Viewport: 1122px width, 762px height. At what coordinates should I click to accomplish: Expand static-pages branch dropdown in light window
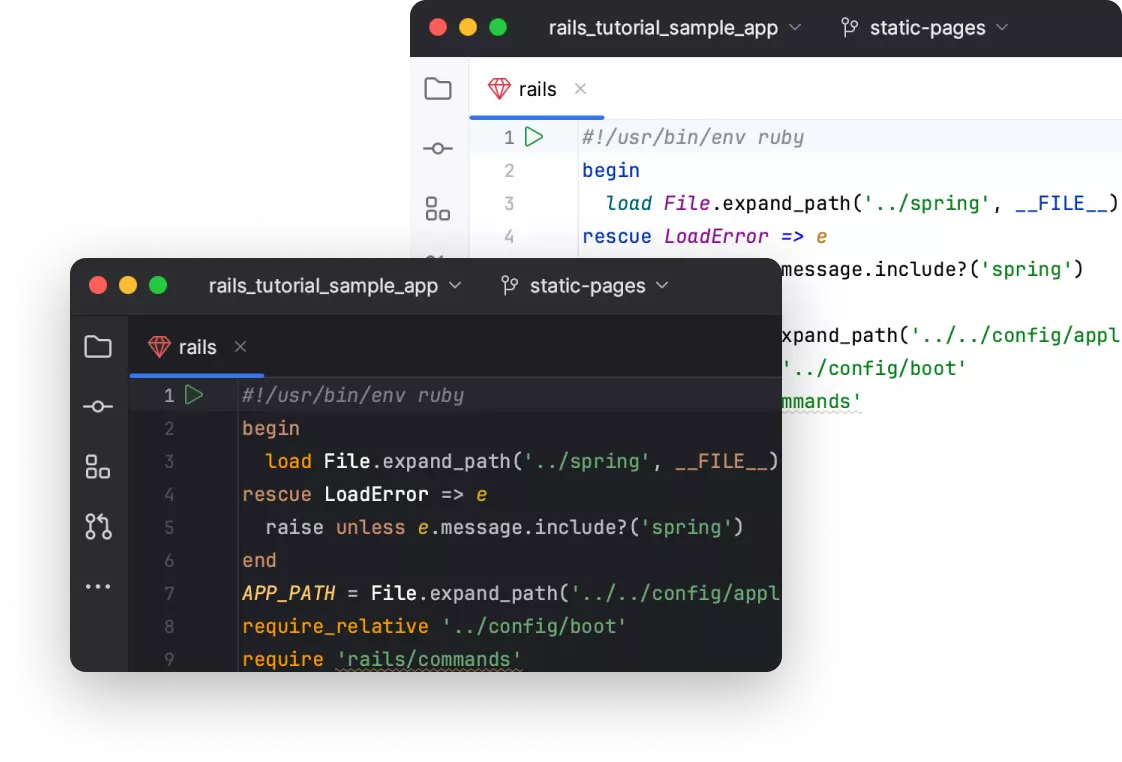(x=925, y=28)
